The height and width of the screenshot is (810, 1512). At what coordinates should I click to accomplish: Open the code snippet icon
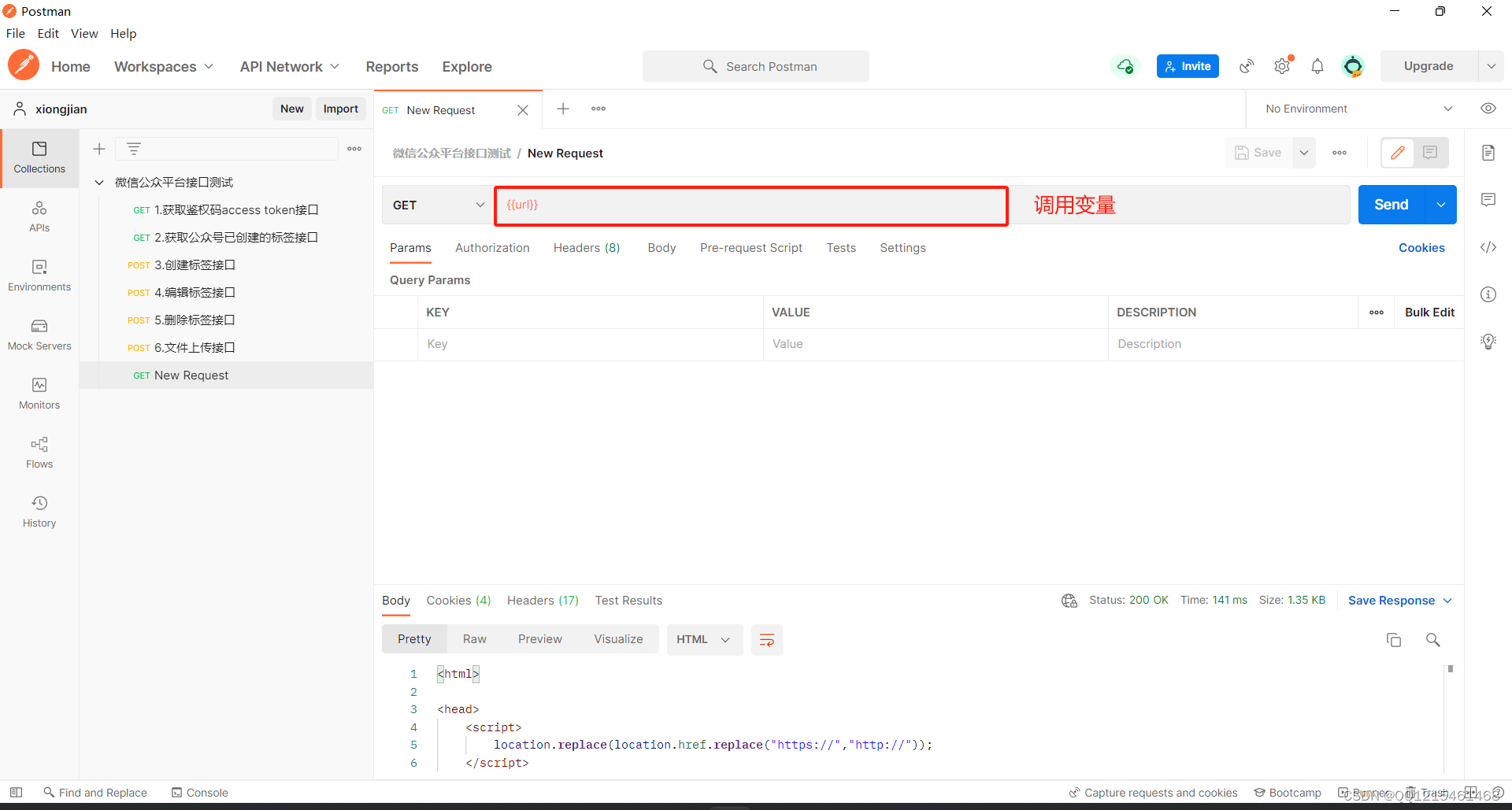[1488, 247]
